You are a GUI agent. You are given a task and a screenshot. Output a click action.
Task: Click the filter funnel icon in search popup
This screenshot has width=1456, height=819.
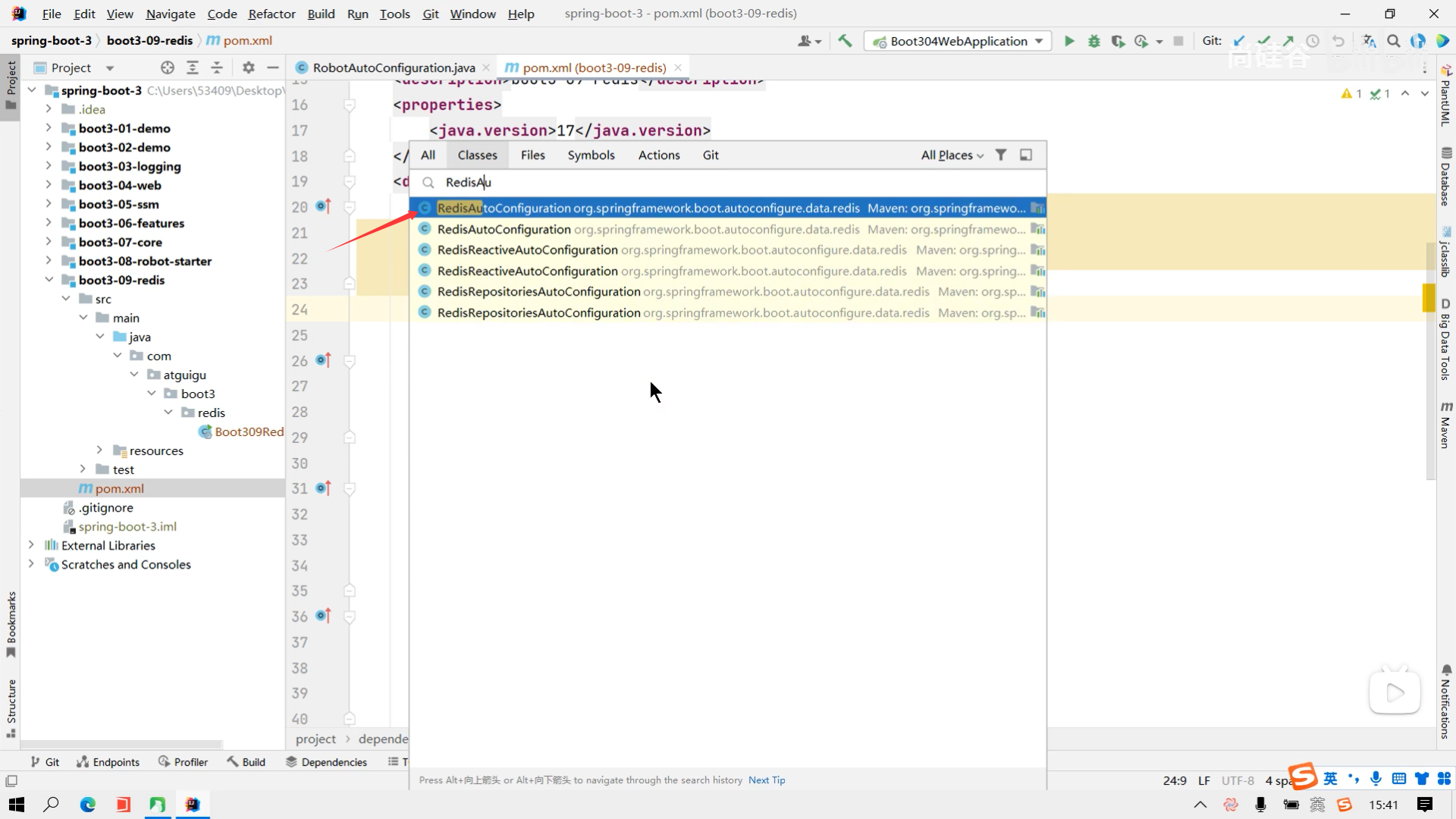coord(1001,155)
